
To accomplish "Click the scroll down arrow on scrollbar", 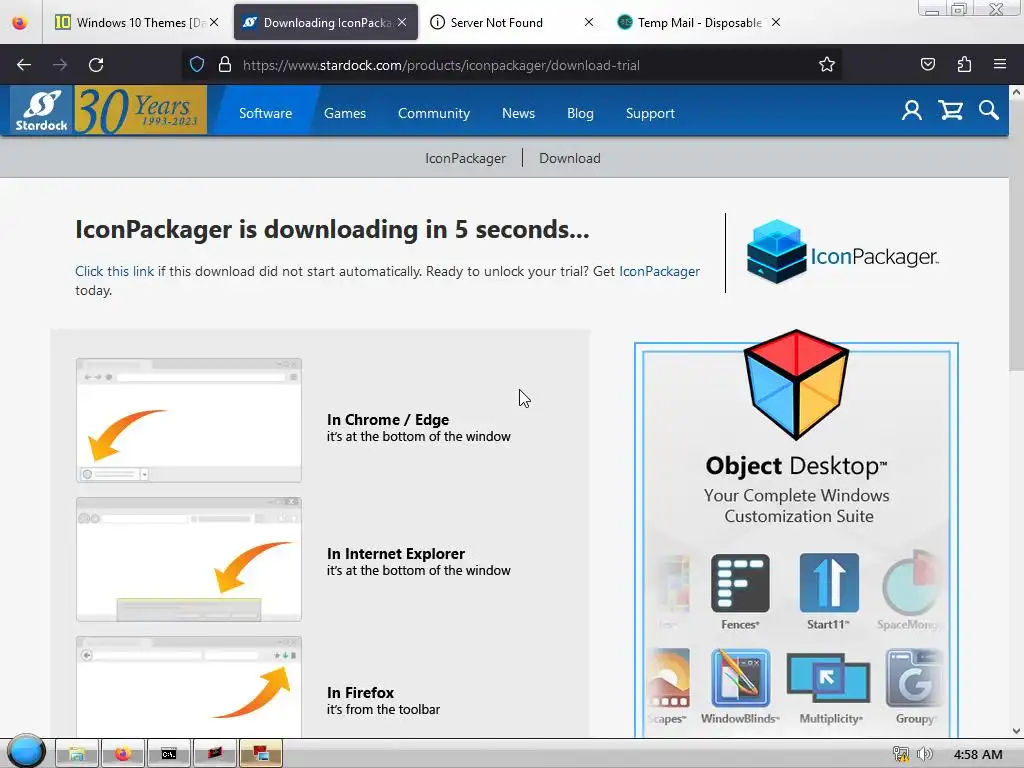I will (1016, 731).
